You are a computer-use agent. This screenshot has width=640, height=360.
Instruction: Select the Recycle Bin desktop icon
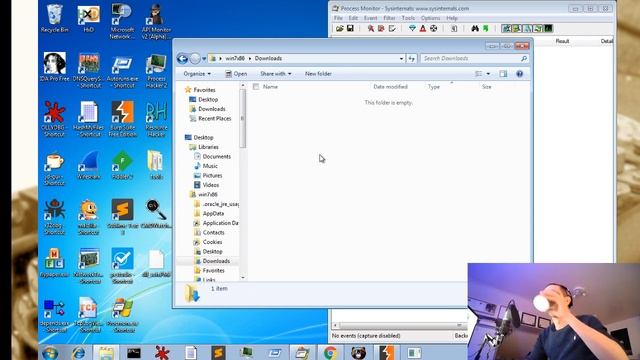55,19
